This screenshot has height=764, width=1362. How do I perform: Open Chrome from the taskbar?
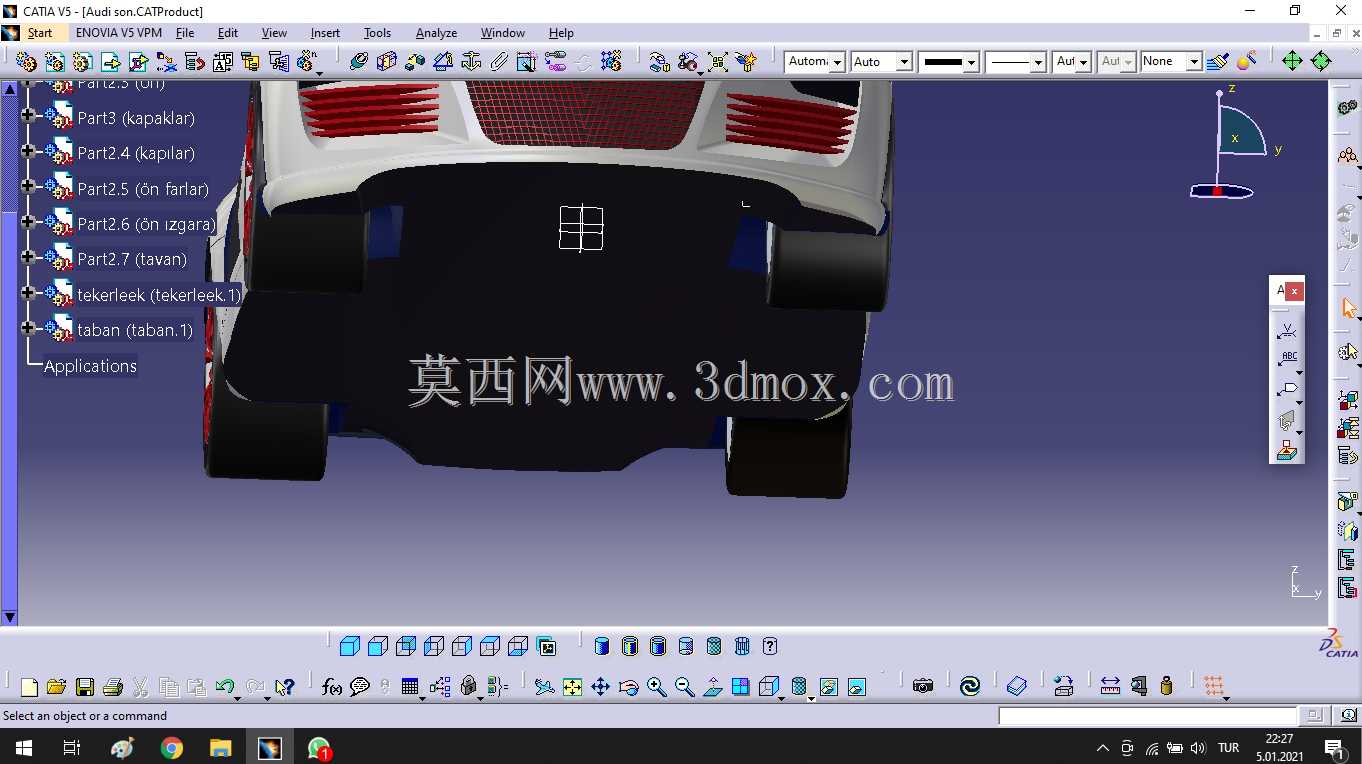coord(172,747)
